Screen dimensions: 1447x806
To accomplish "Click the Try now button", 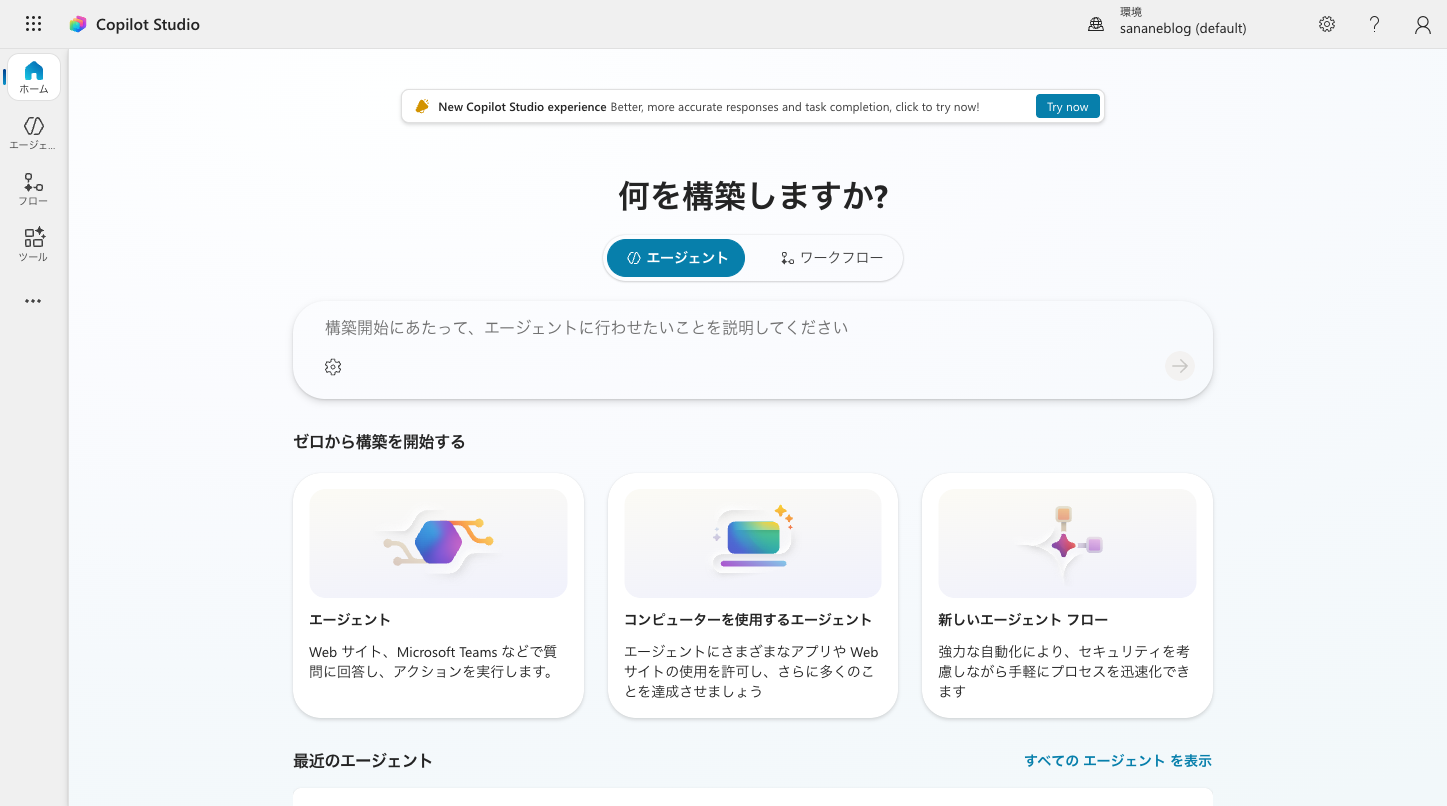I will (x=1068, y=106).
